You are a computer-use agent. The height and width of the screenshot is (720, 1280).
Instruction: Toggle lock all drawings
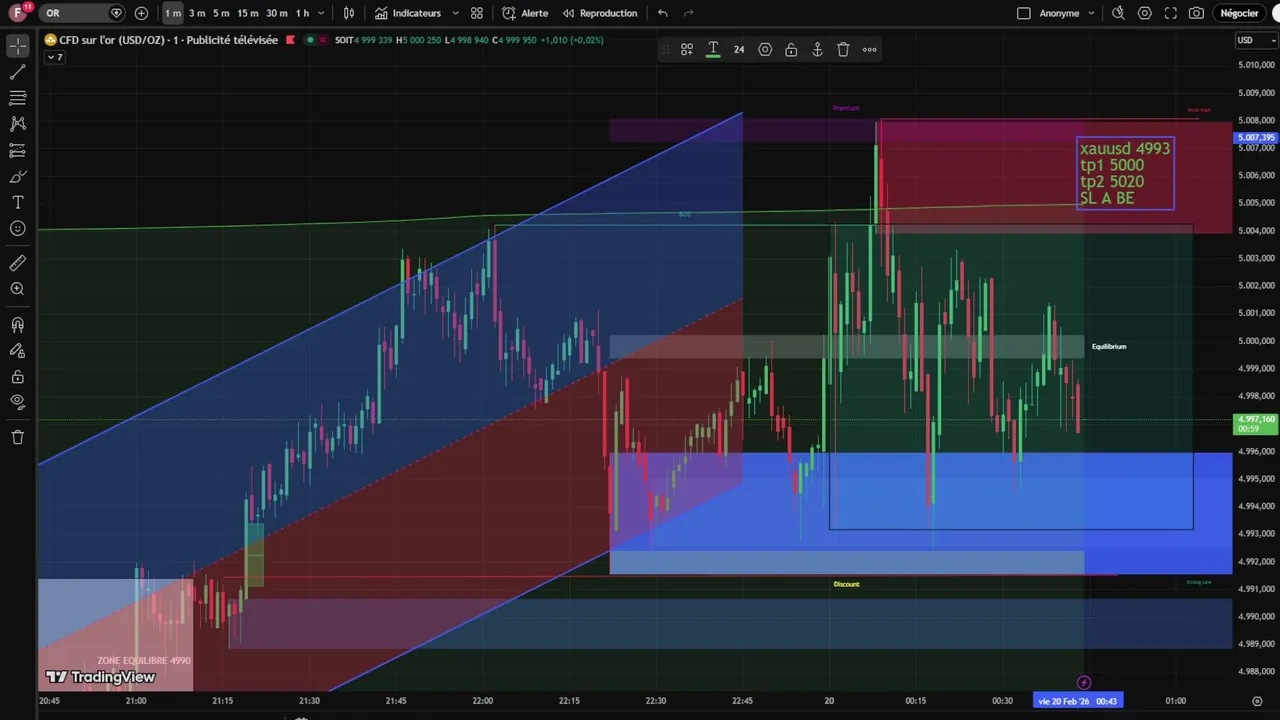point(17,377)
